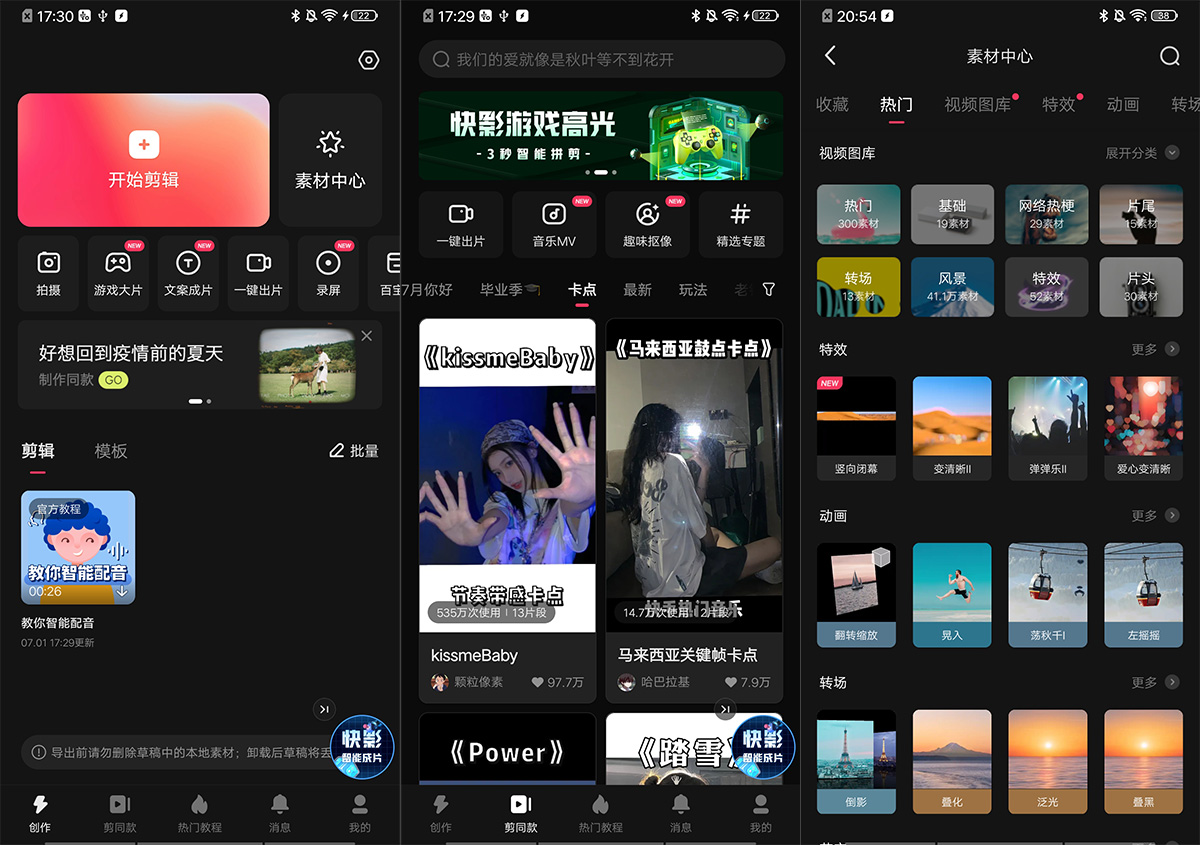Go back from 素材中心 page
This screenshot has height=845, width=1200.
coord(830,57)
